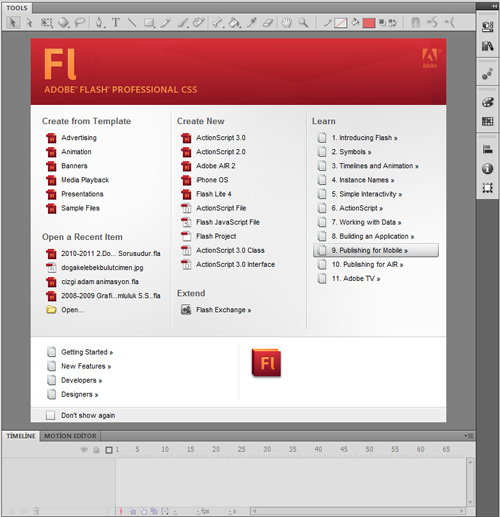Open the Library panel icon
The width and height of the screenshot is (500, 517).
pos(487,46)
